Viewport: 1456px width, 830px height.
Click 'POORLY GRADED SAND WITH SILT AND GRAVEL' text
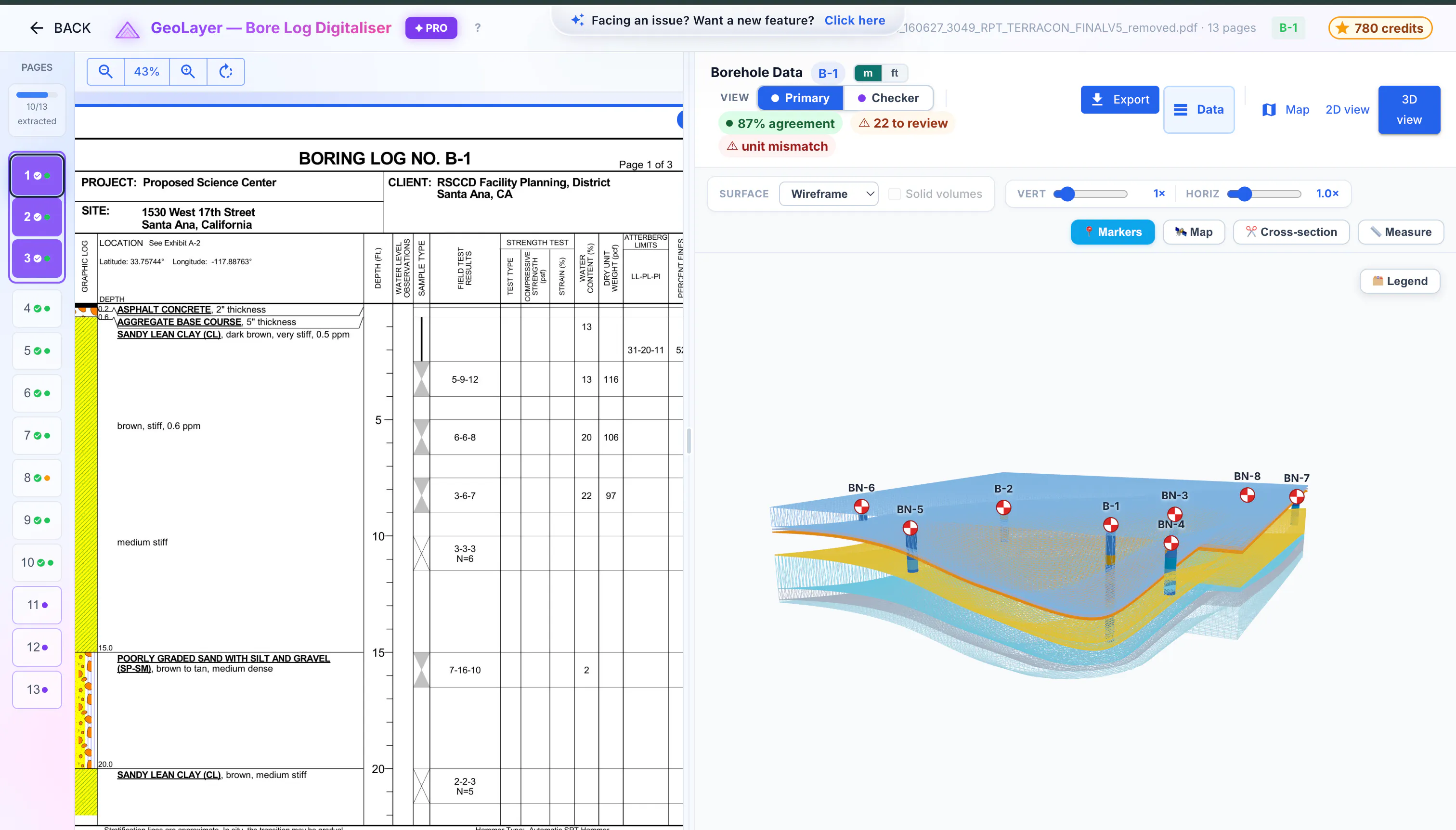point(223,659)
